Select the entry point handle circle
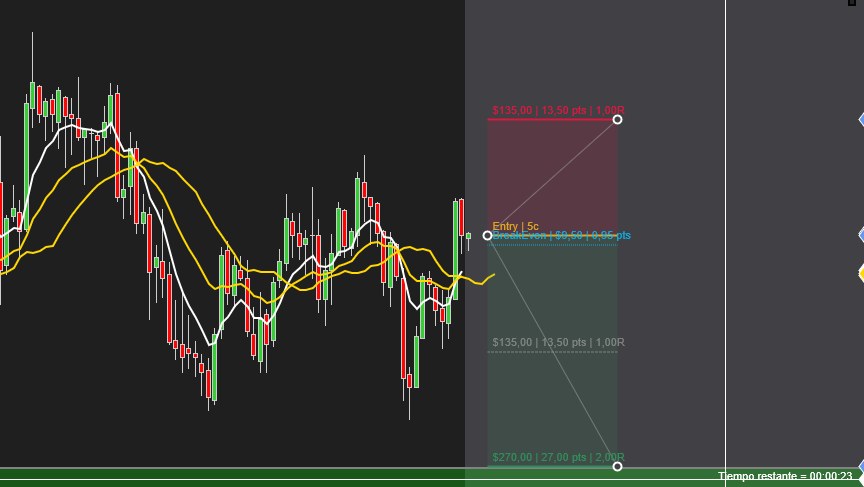 pos(487,236)
